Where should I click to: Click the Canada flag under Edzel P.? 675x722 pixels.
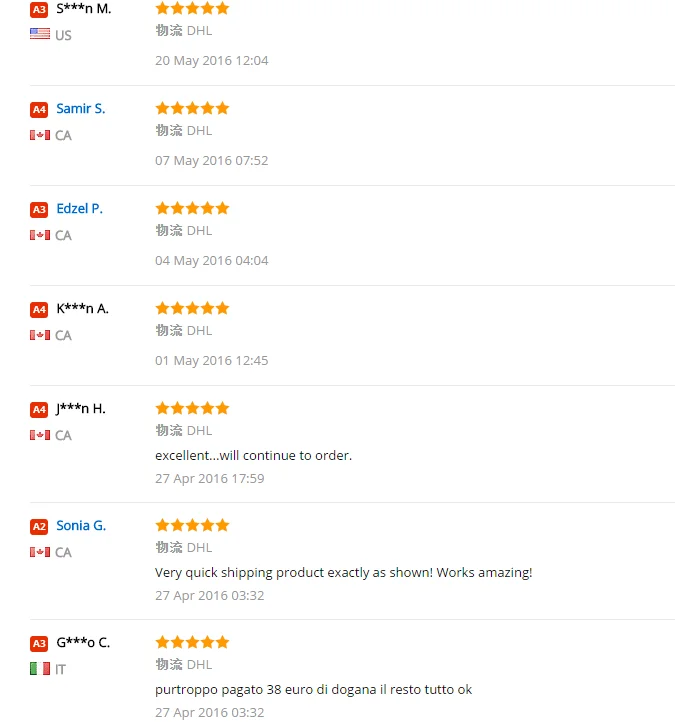(40, 235)
